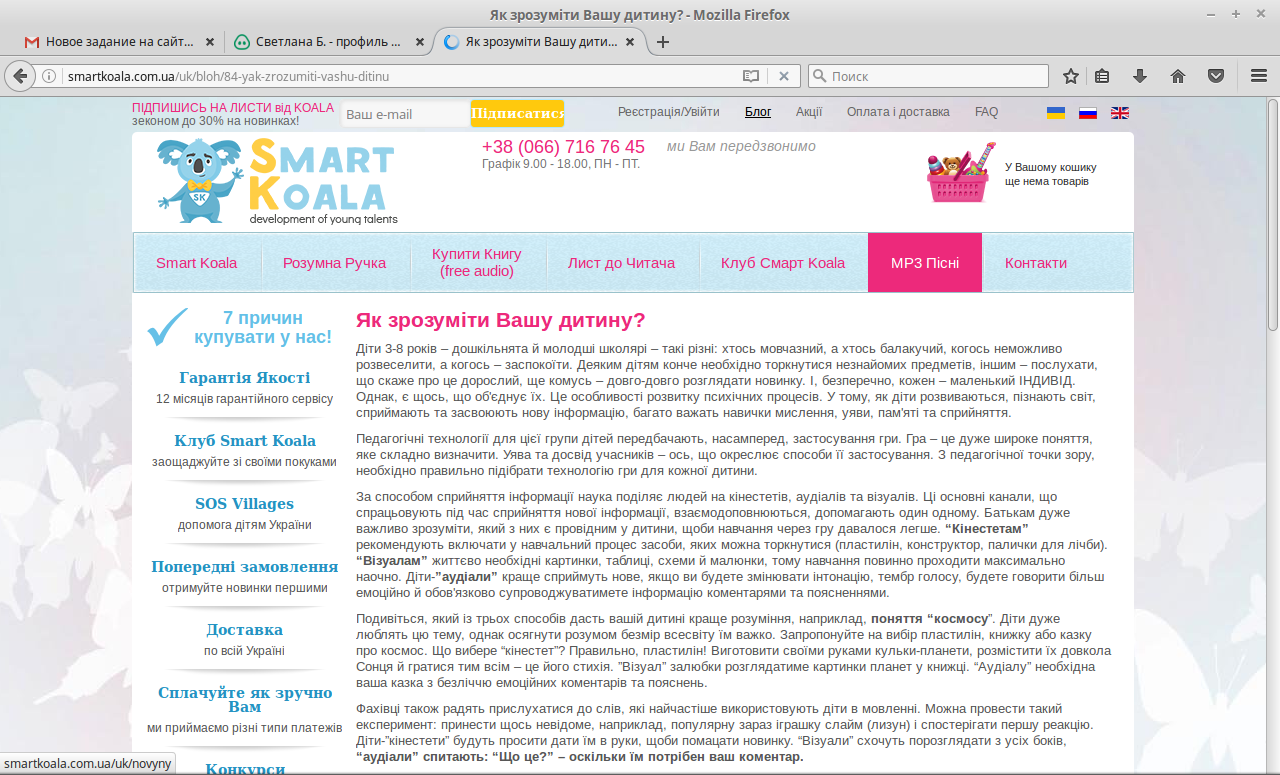
Task: Click the Підписатися subscribe button
Action: (517, 114)
